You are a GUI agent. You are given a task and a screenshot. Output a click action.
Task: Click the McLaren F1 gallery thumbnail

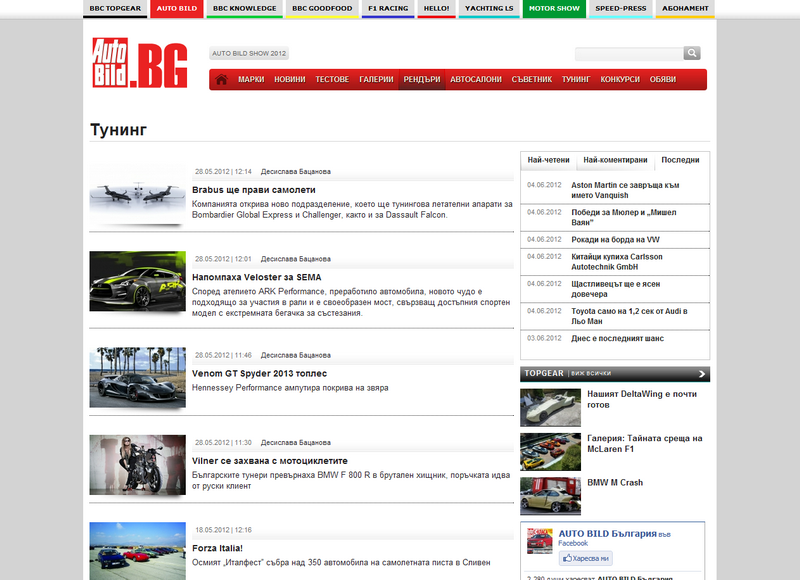551,452
